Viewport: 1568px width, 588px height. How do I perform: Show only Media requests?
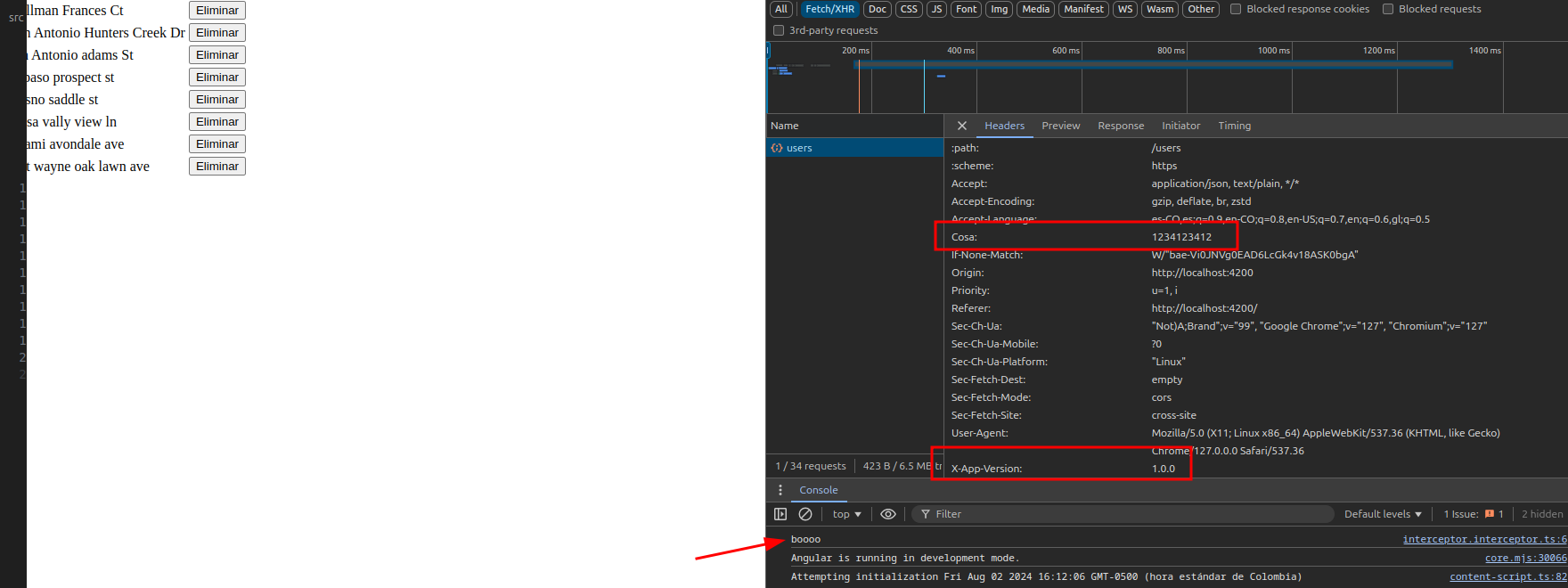click(1036, 9)
